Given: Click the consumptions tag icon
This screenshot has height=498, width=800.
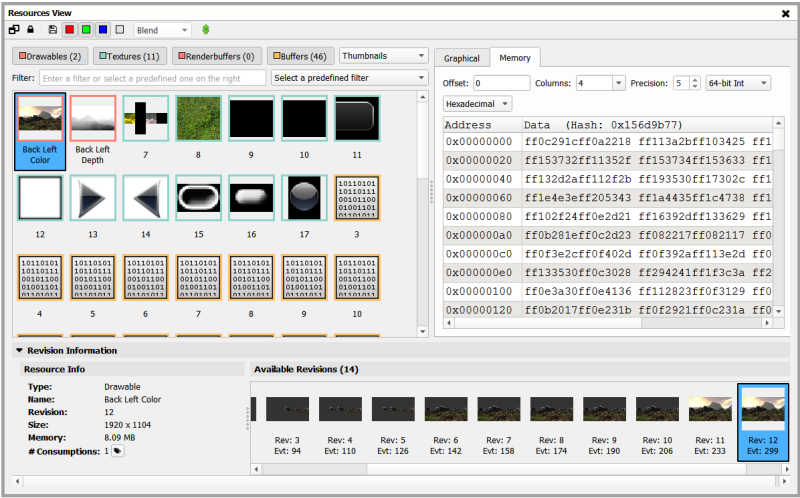Looking at the screenshot, I should click(x=118, y=451).
